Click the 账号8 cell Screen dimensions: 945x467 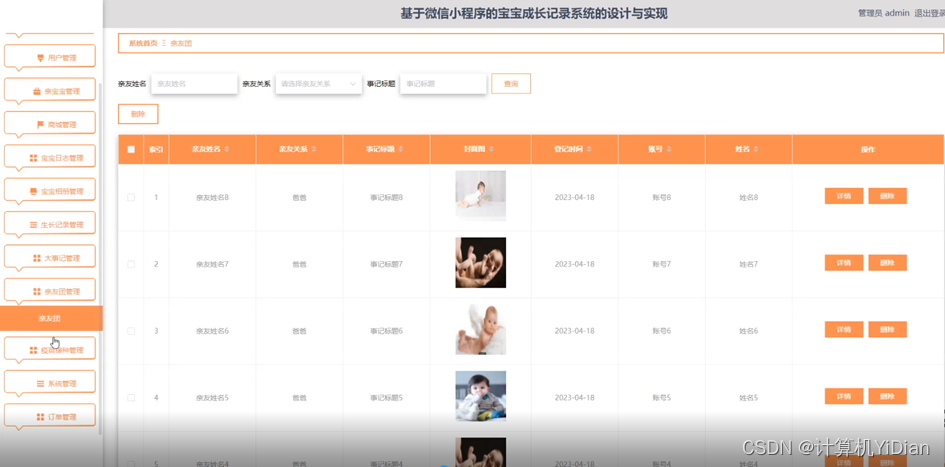(x=662, y=197)
